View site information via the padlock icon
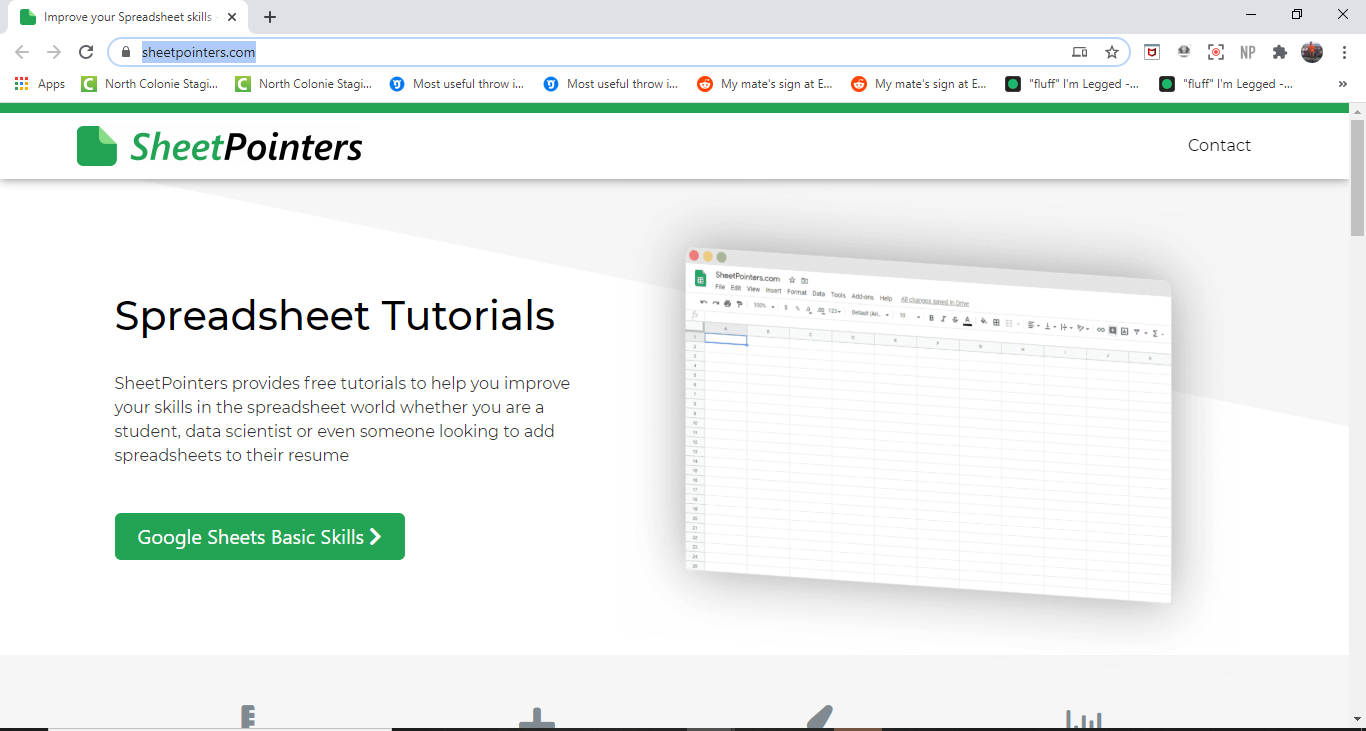This screenshot has width=1366, height=731. click(125, 52)
